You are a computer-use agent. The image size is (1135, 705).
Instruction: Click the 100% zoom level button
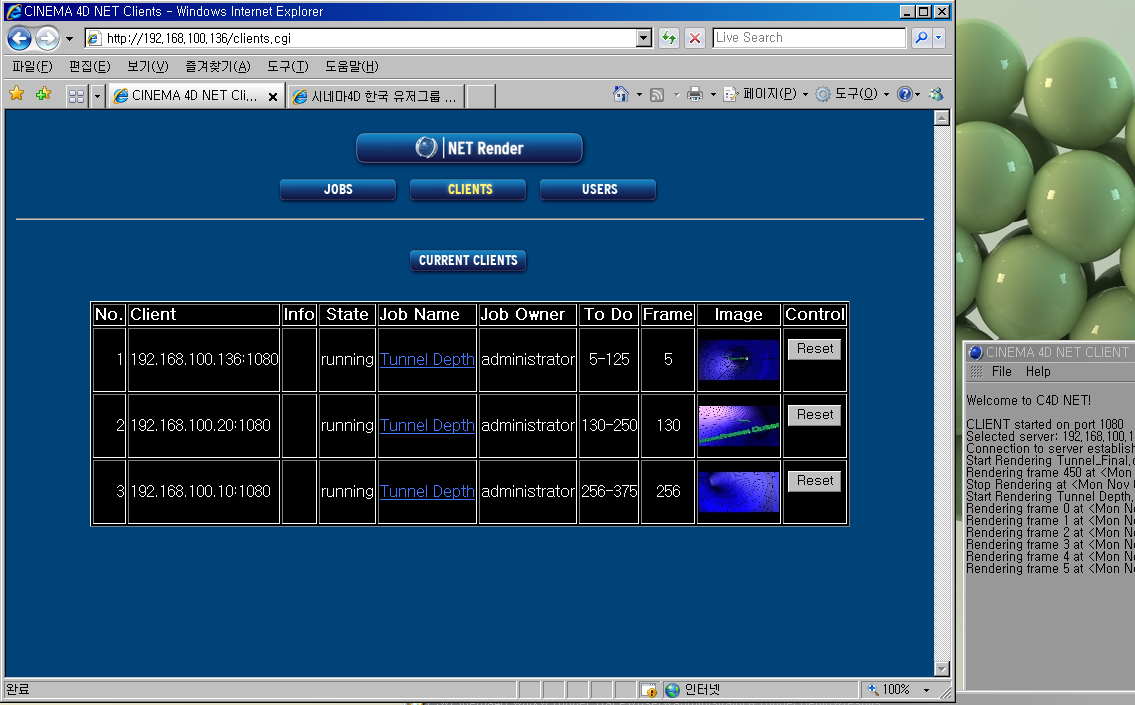(x=890, y=690)
